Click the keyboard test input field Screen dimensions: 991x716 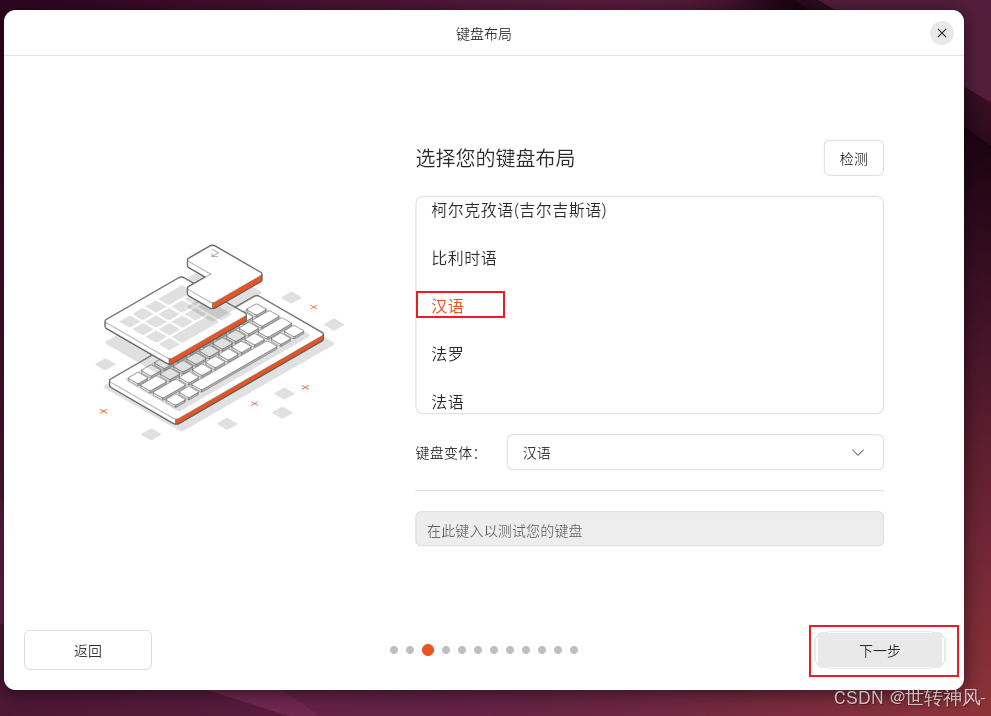[649, 528]
